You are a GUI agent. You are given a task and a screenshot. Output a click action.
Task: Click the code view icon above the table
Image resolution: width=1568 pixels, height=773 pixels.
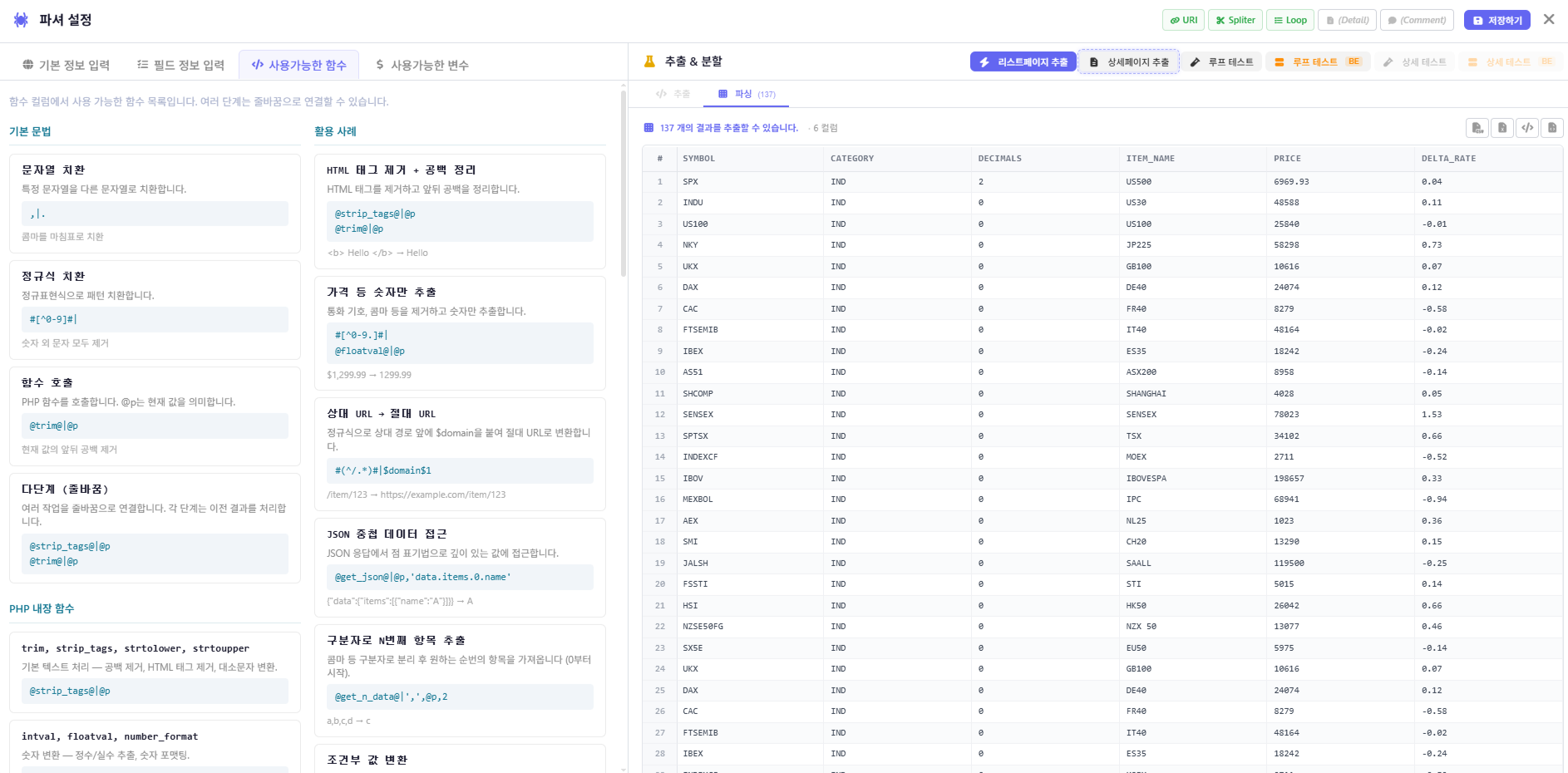coord(1527,128)
